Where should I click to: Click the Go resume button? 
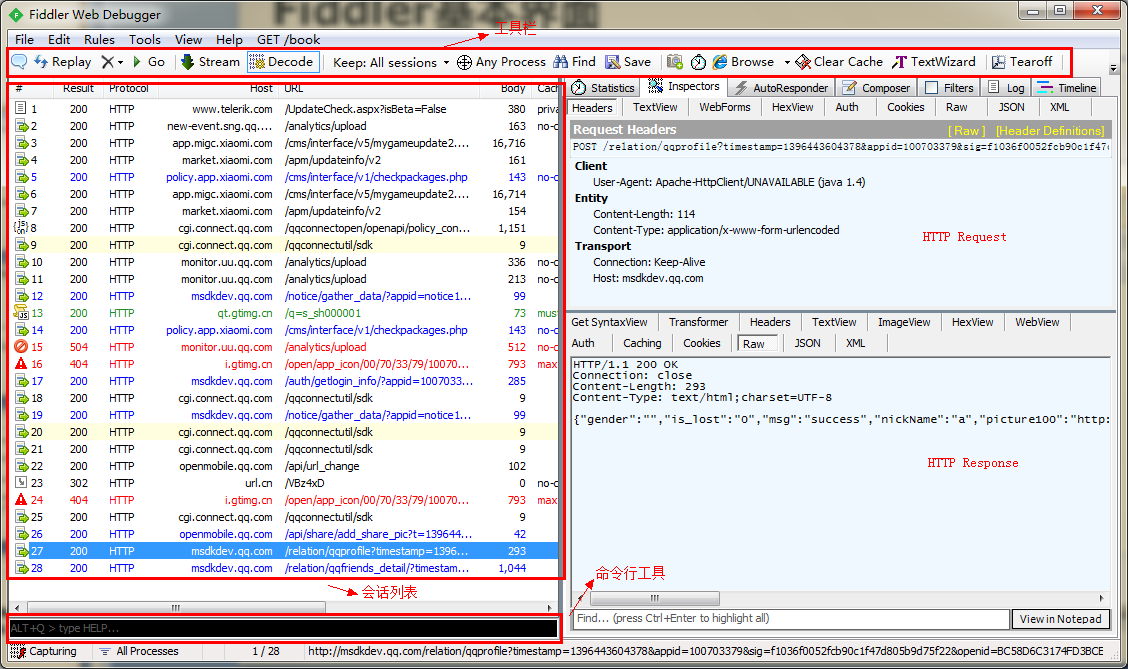[x=149, y=62]
